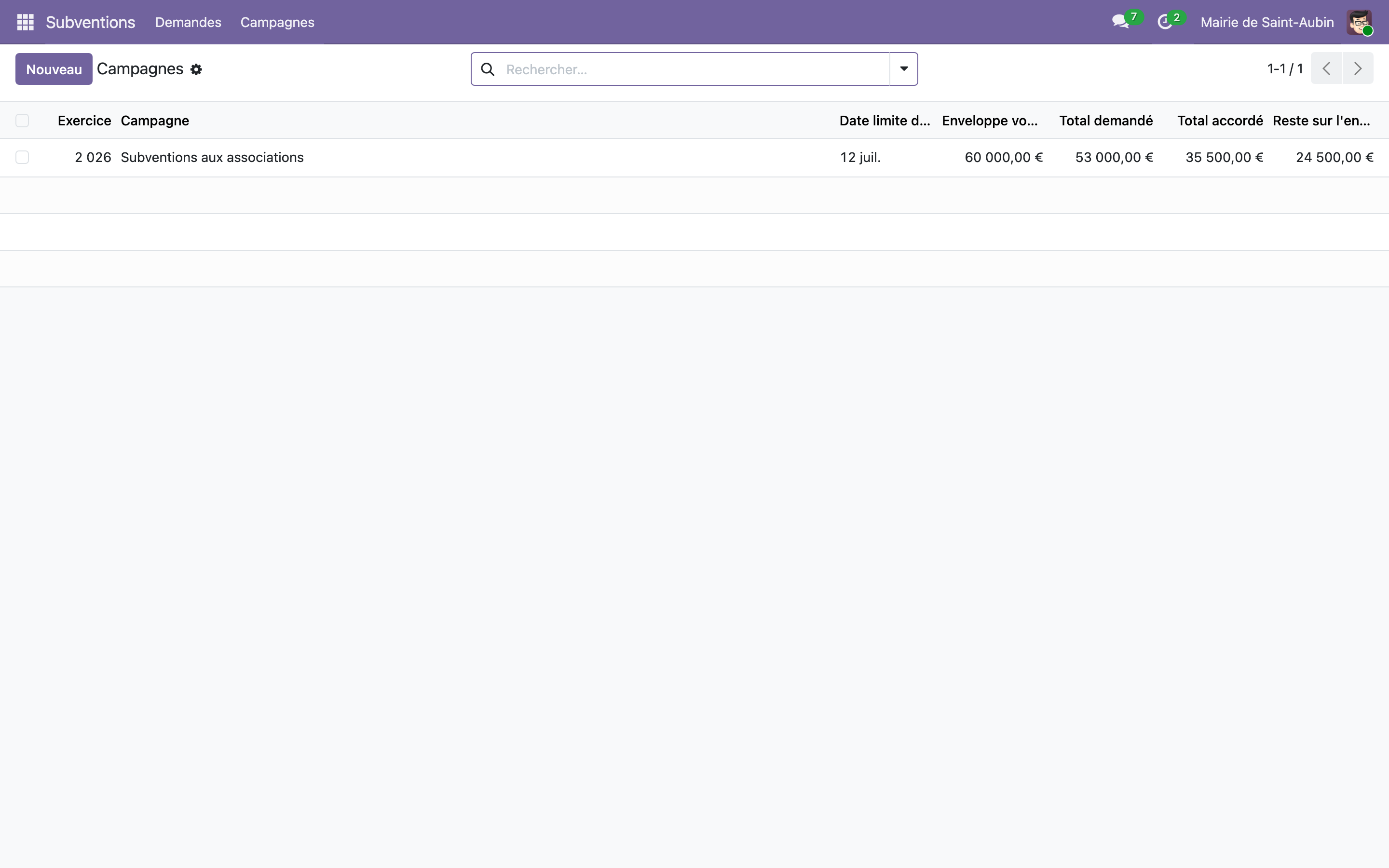Open Subventions aux associations campaign

(x=212, y=157)
